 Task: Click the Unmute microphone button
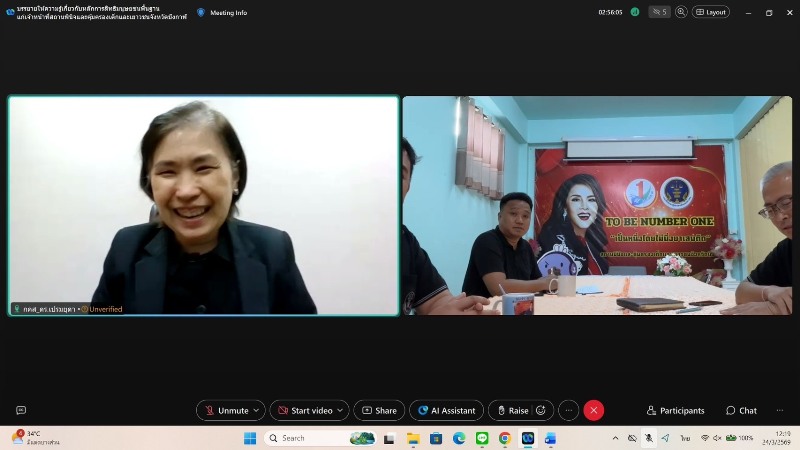(x=226, y=410)
